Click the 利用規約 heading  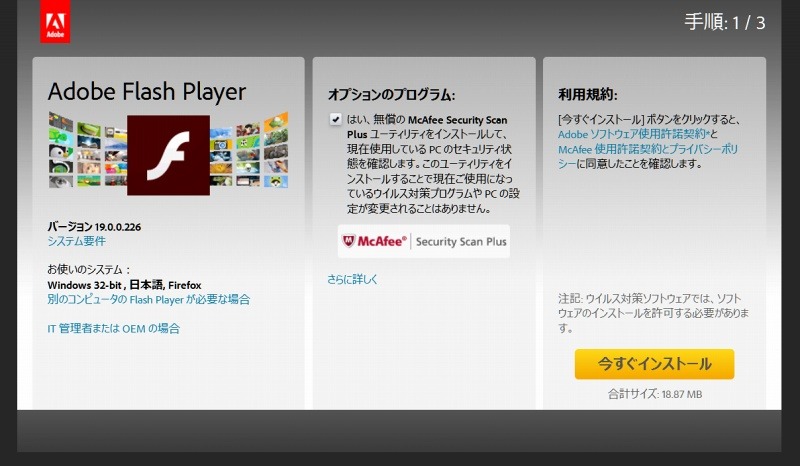pyautogui.click(x=588, y=94)
